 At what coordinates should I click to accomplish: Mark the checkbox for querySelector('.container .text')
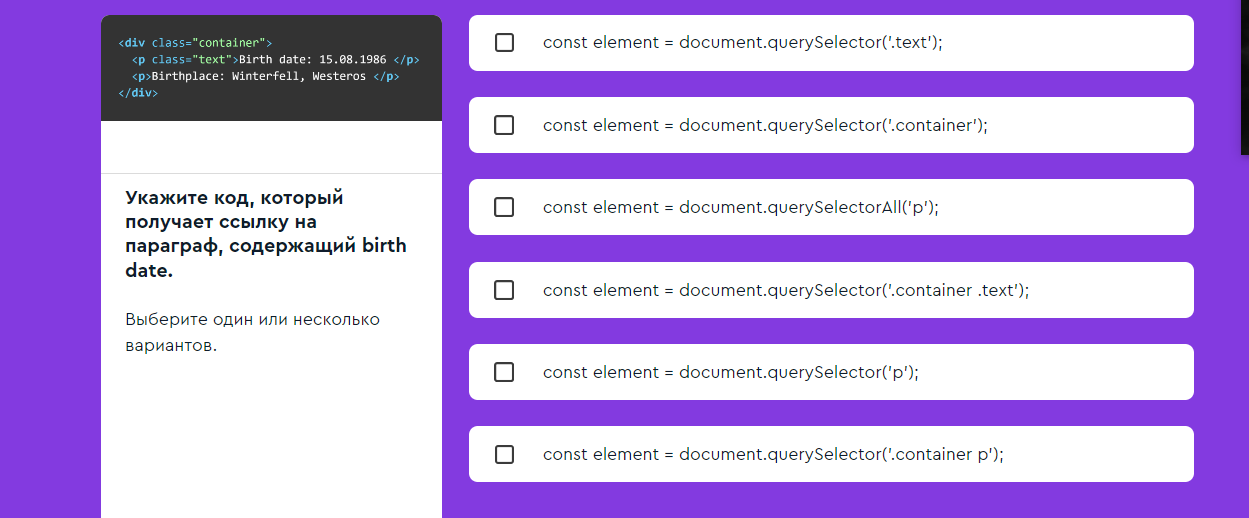click(505, 290)
